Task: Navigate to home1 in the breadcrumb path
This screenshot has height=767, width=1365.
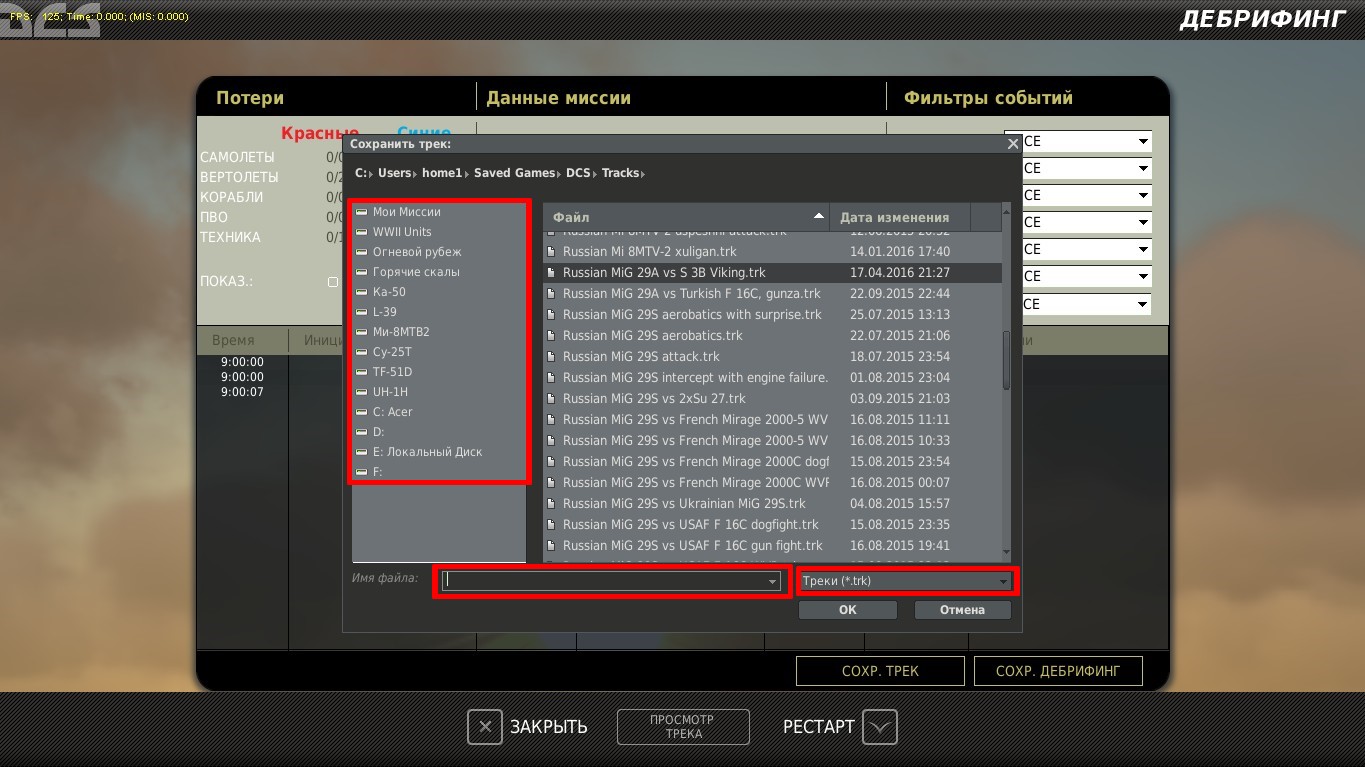Action: tap(442, 173)
